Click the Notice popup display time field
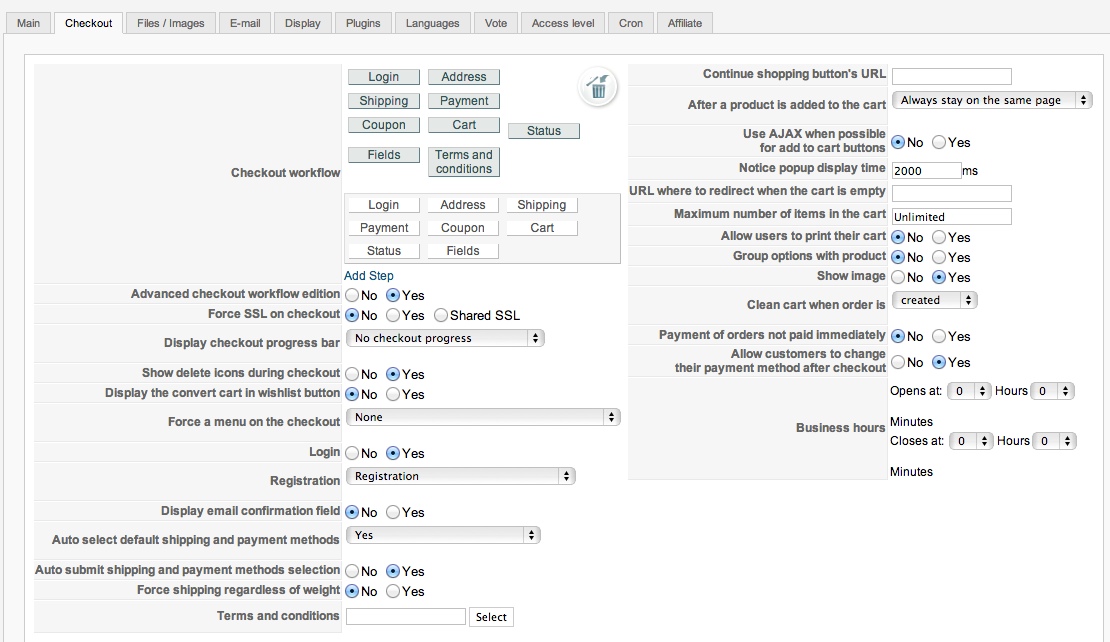 coord(925,170)
